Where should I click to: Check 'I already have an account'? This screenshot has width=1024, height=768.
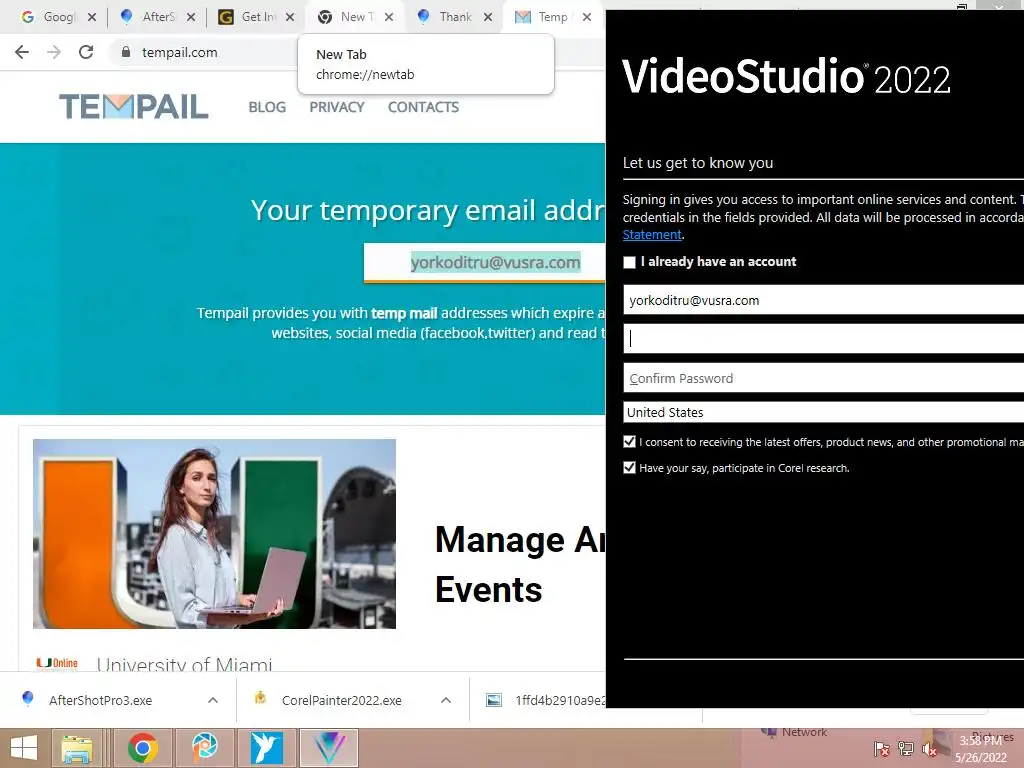pos(630,263)
